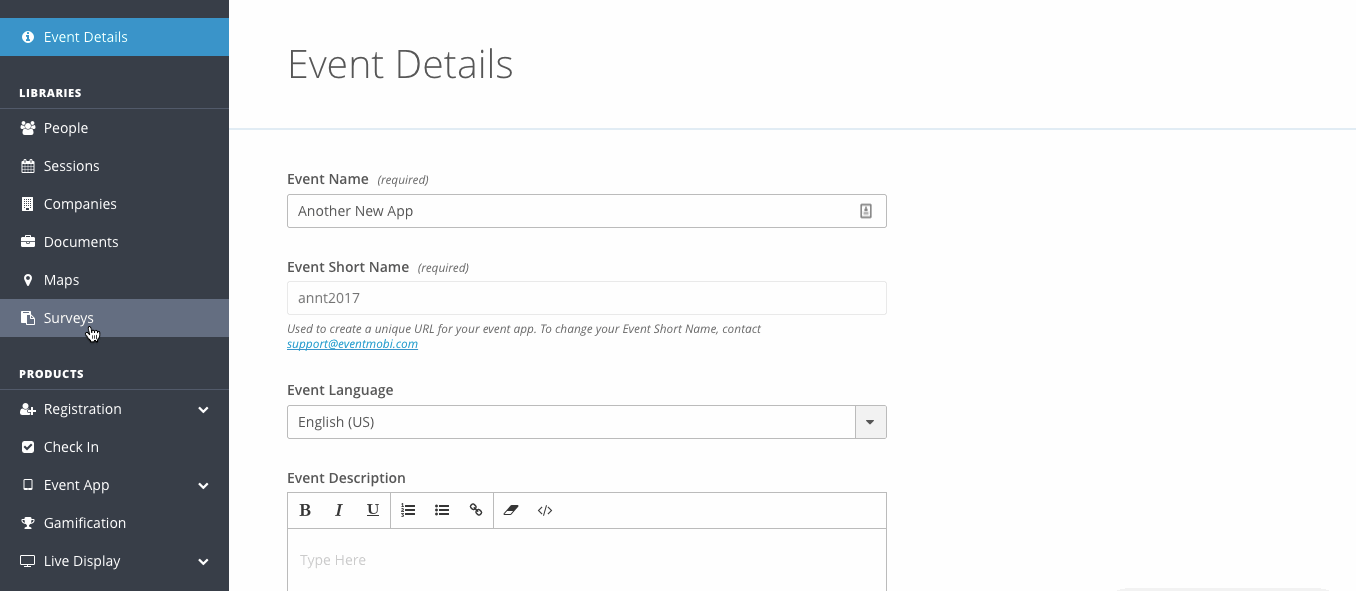Viewport: 1356px width, 591px height.
Task: Expand the Live Display submenu chevron
Action: pyautogui.click(x=203, y=562)
